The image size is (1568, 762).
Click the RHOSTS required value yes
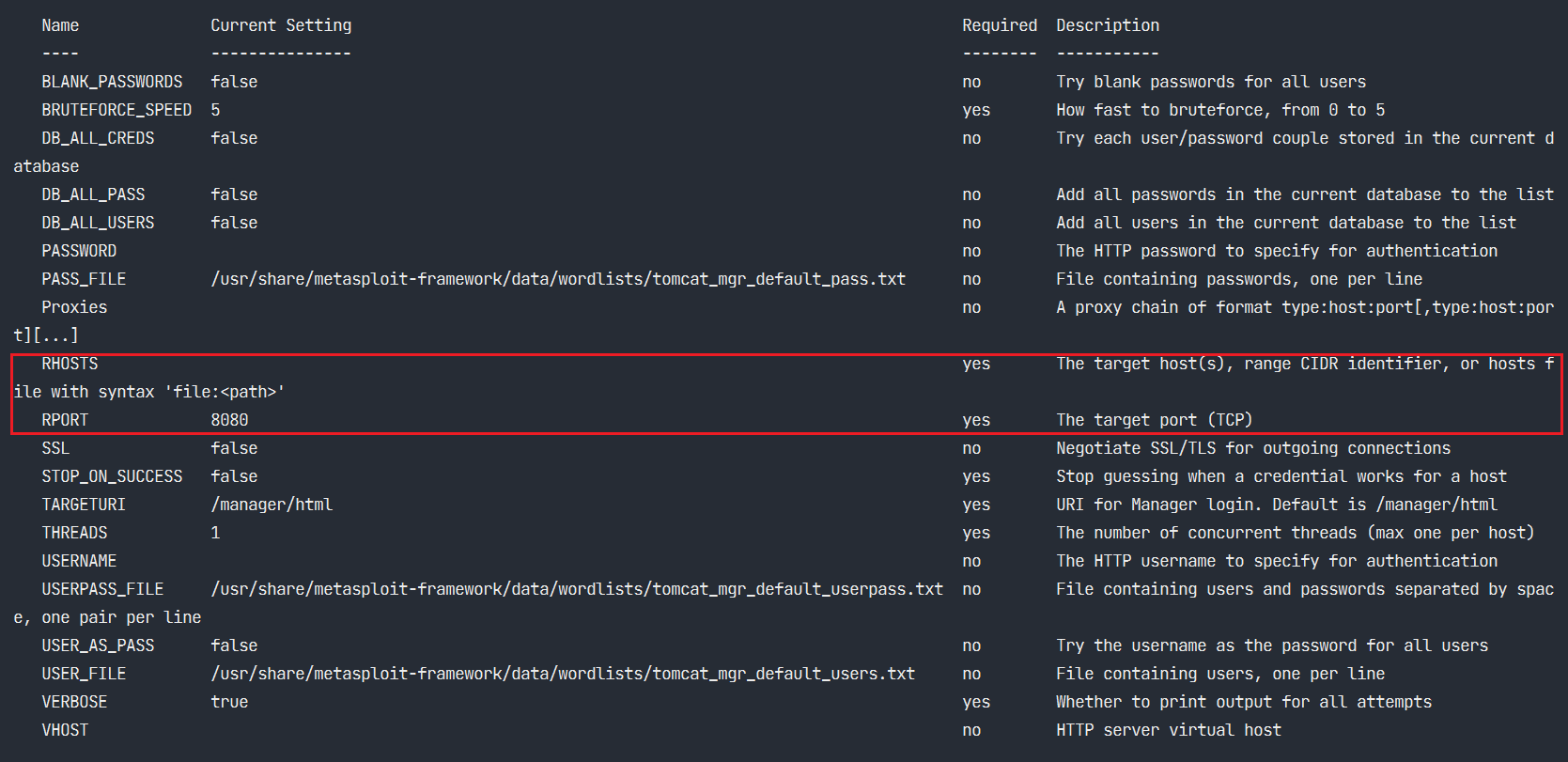tap(976, 364)
